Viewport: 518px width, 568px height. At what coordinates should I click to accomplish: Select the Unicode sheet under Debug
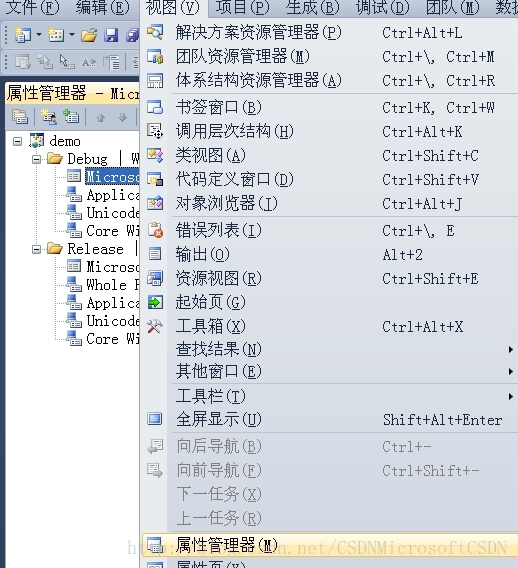pyautogui.click(x=112, y=213)
